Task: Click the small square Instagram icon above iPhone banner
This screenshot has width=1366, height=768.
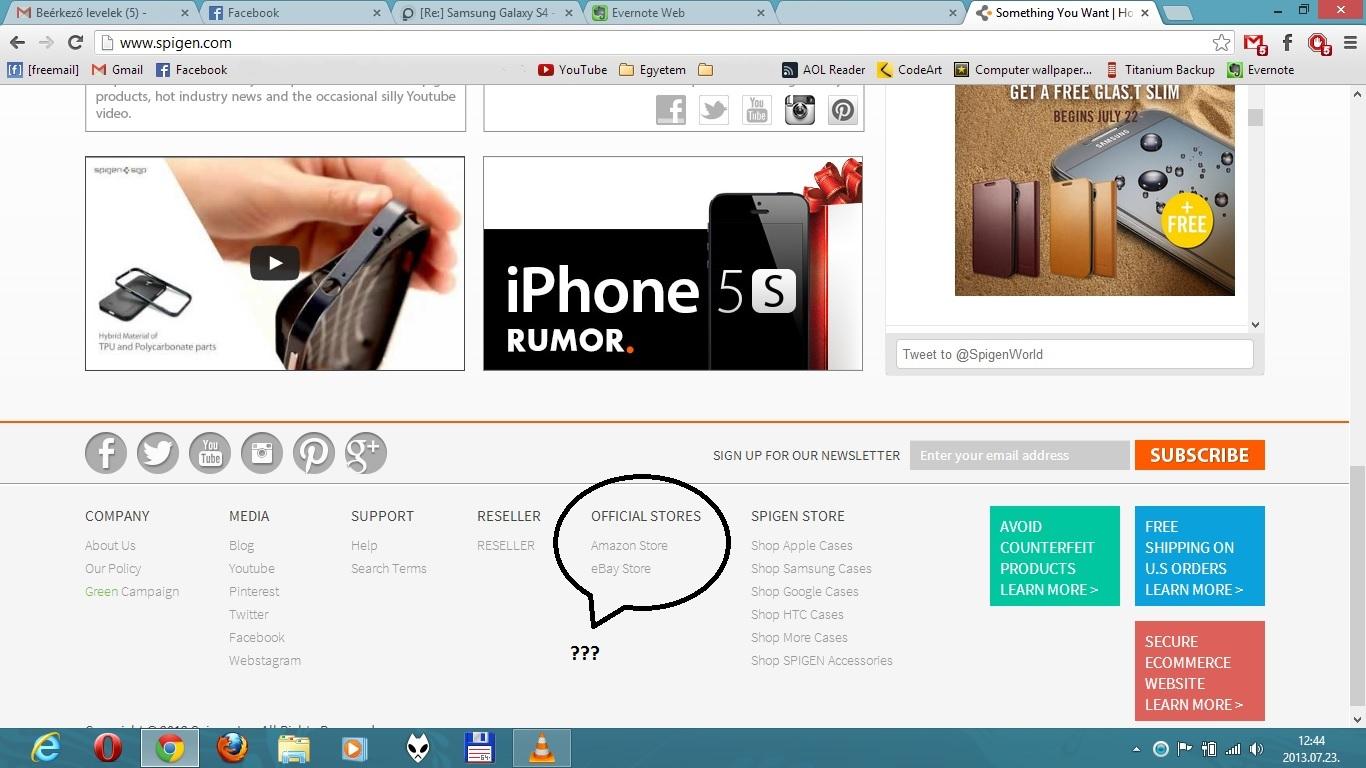Action: pyautogui.click(x=800, y=109)
